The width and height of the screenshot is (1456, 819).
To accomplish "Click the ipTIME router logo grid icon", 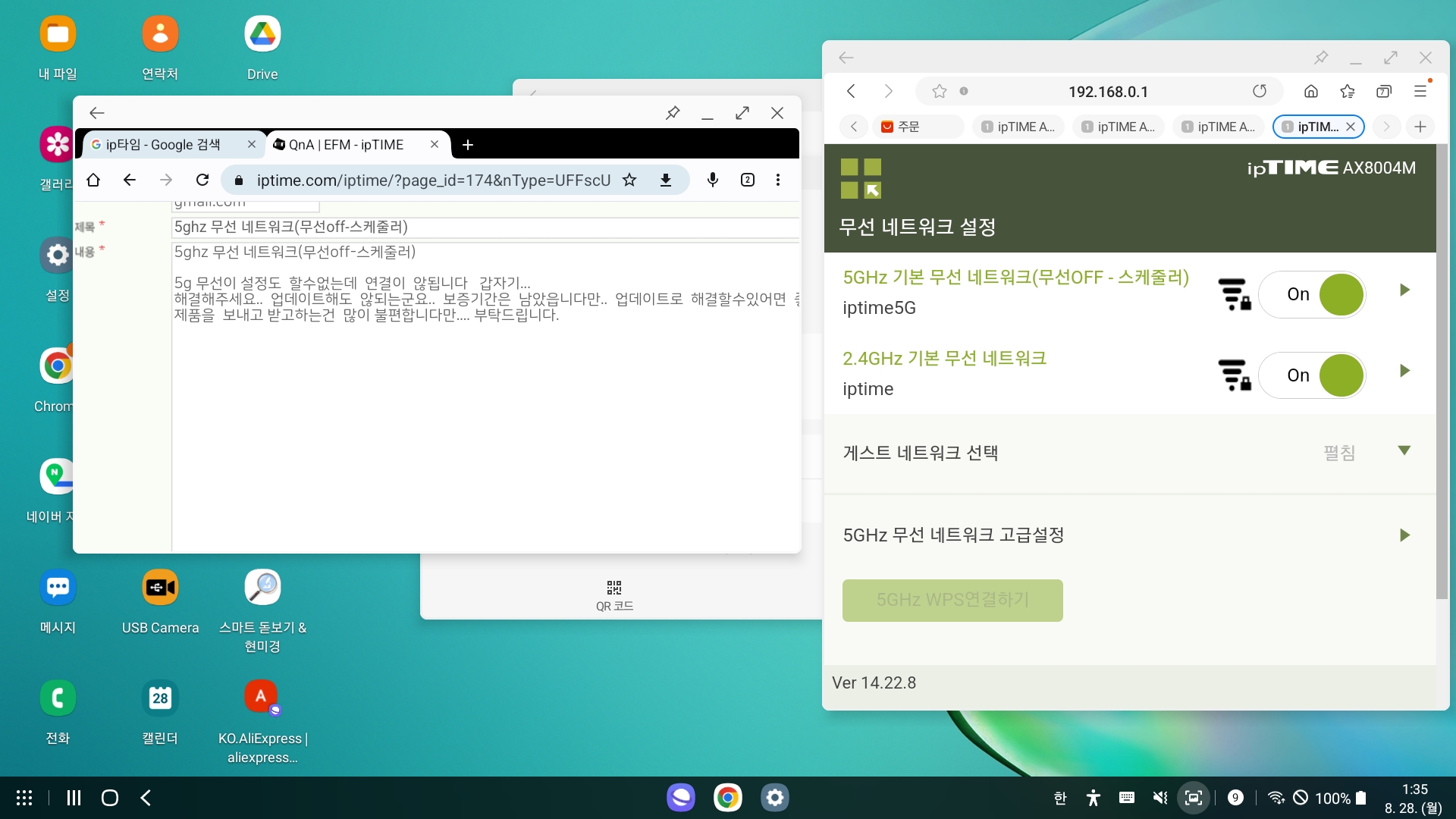I will [861, 179].
